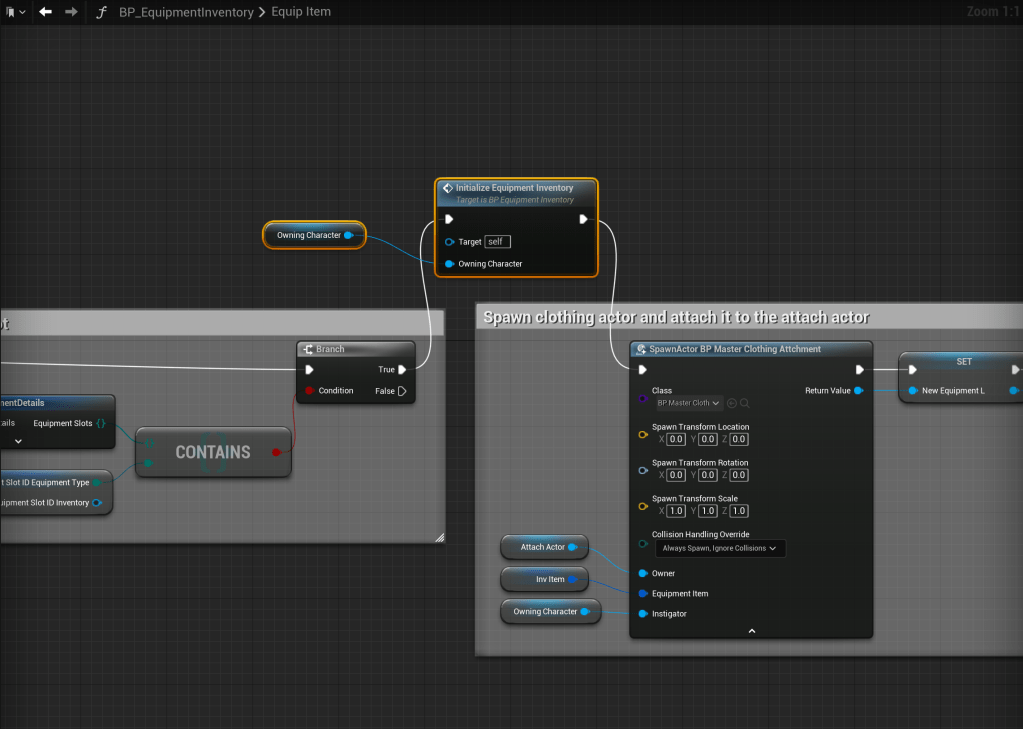Click the red Condition pin on Branch
Viewport: 1023px width, 729px height.
309,391
